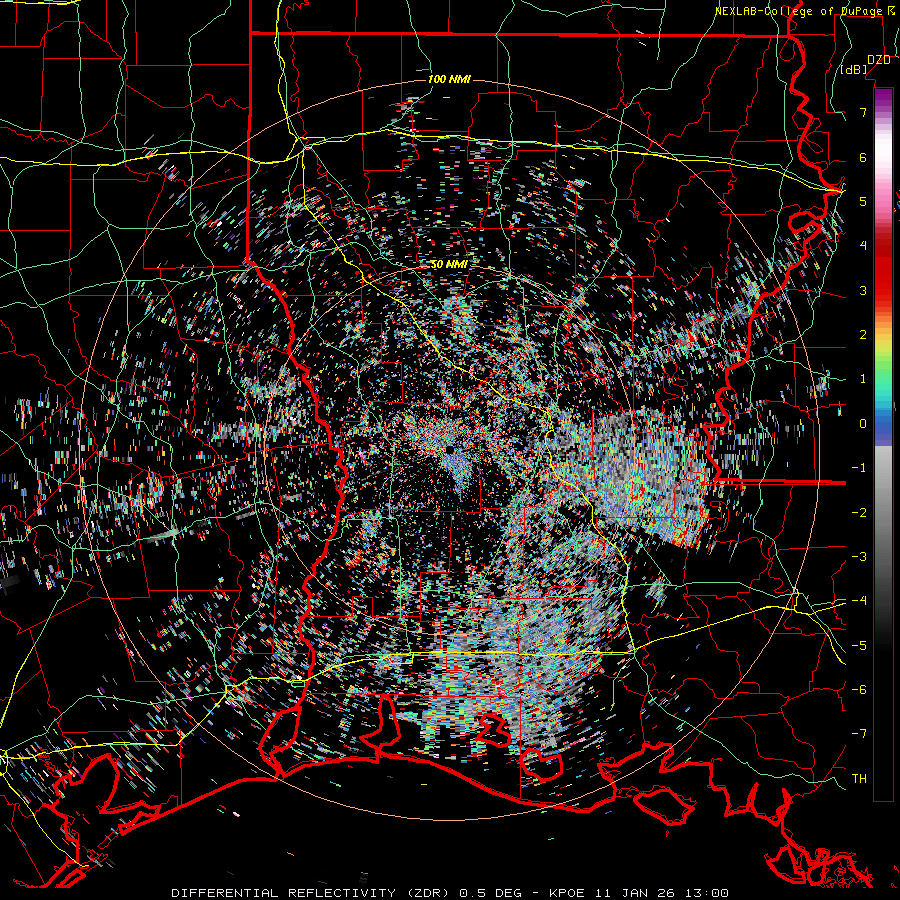Screen dimensions: 900x900
Task: Click the '6' value on color scale
Action: [x=863, y=157]
